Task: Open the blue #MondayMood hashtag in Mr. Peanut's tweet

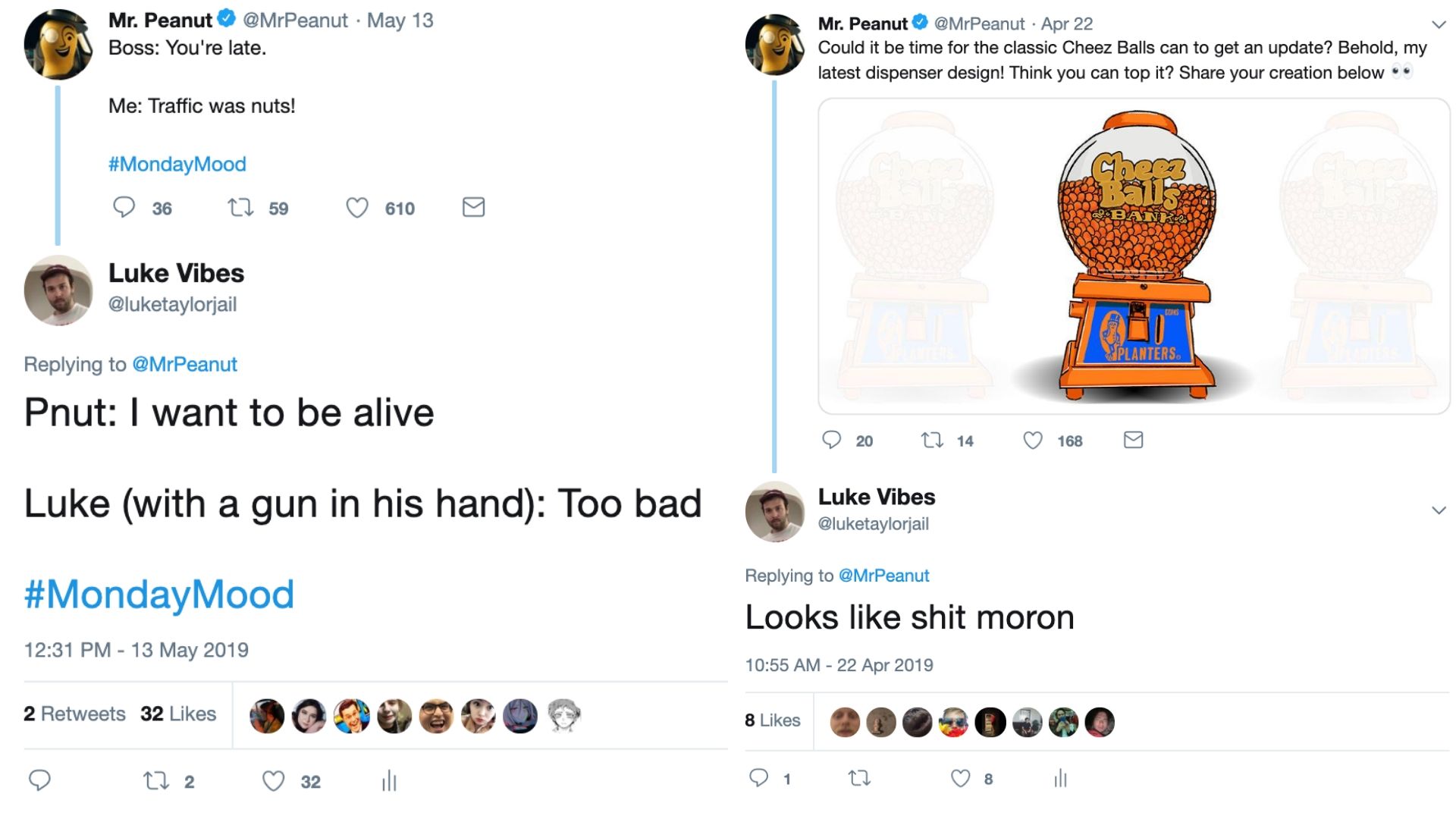Action: pos(177,164)
